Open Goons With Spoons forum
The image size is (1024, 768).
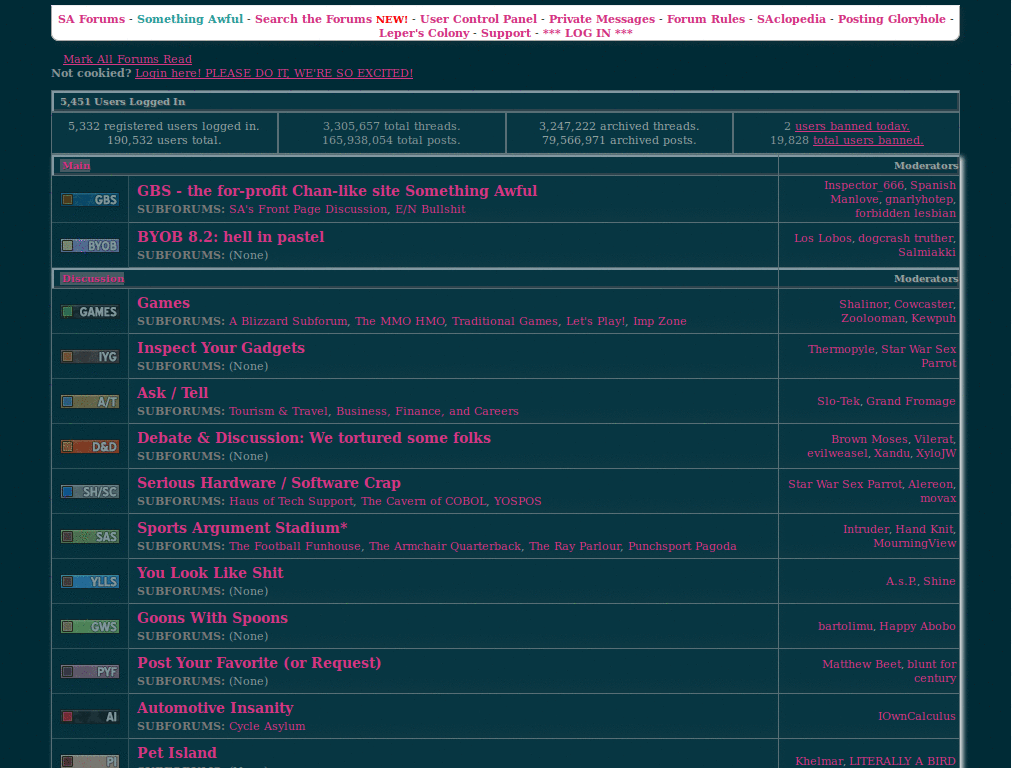coord(212,618)
